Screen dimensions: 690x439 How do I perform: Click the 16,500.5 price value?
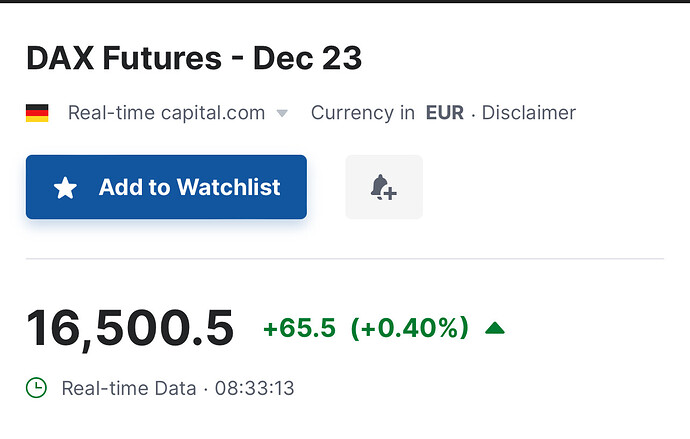[130, 329]
